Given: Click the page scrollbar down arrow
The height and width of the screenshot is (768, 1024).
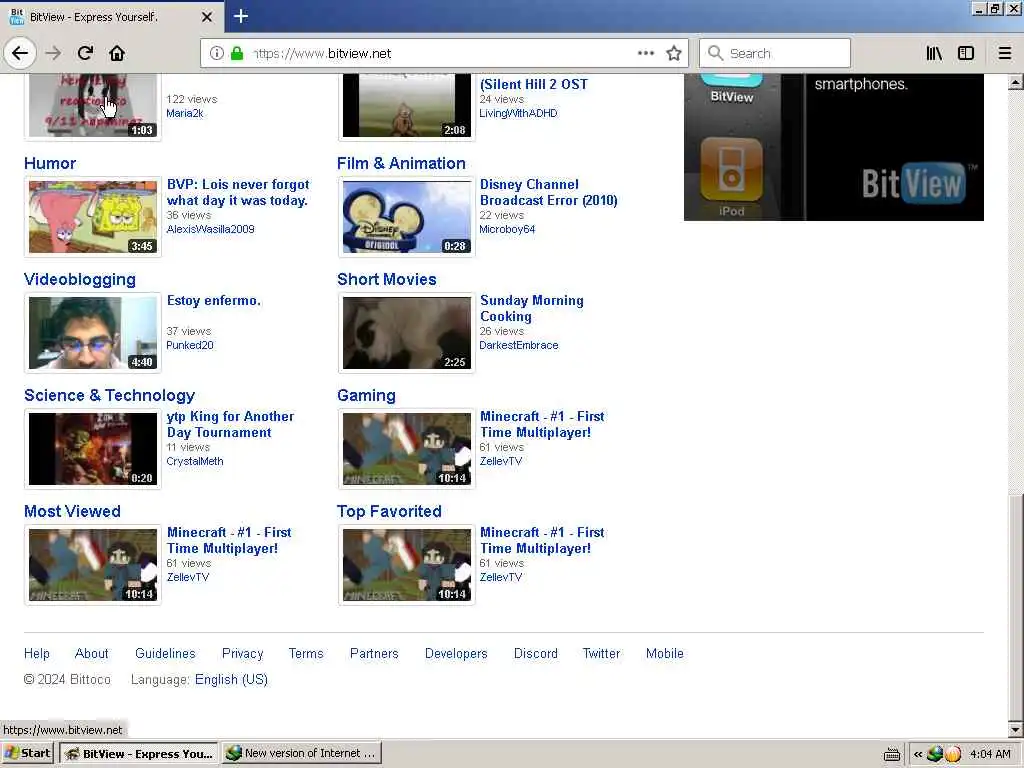Looking at the screenshot, I should point(1015,729).
